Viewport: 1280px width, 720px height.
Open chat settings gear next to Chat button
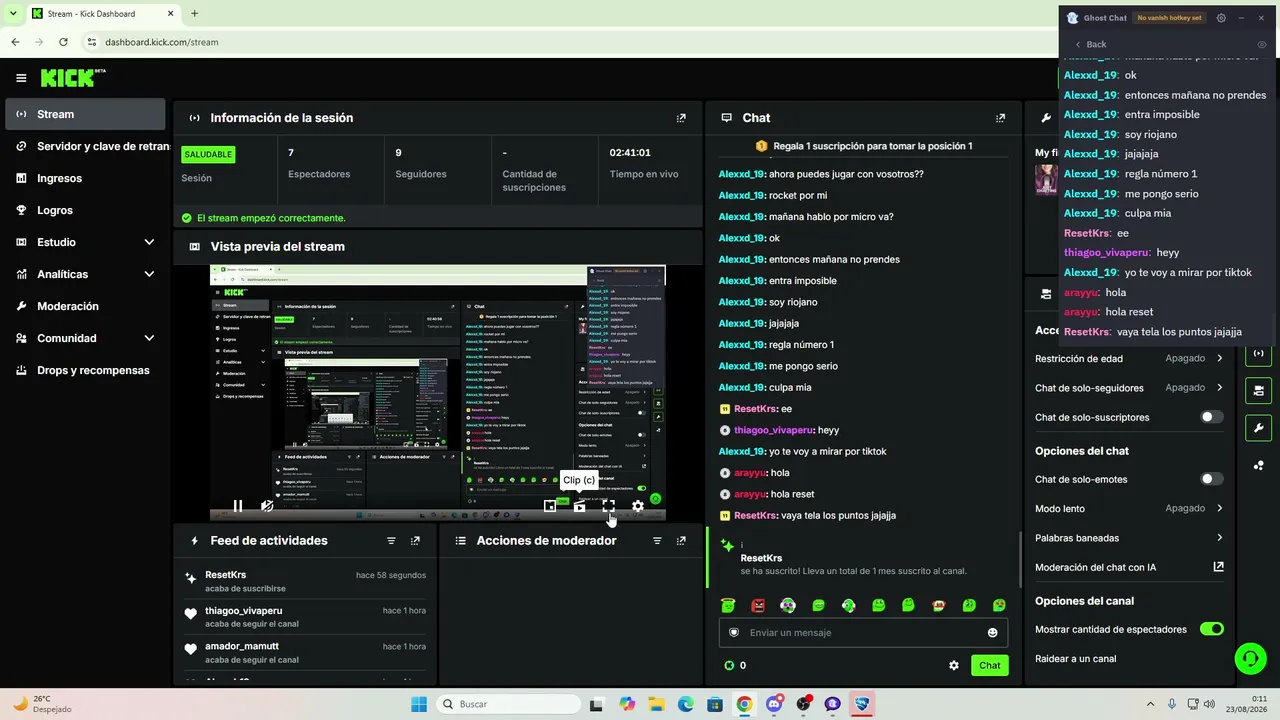pos(954,665)
